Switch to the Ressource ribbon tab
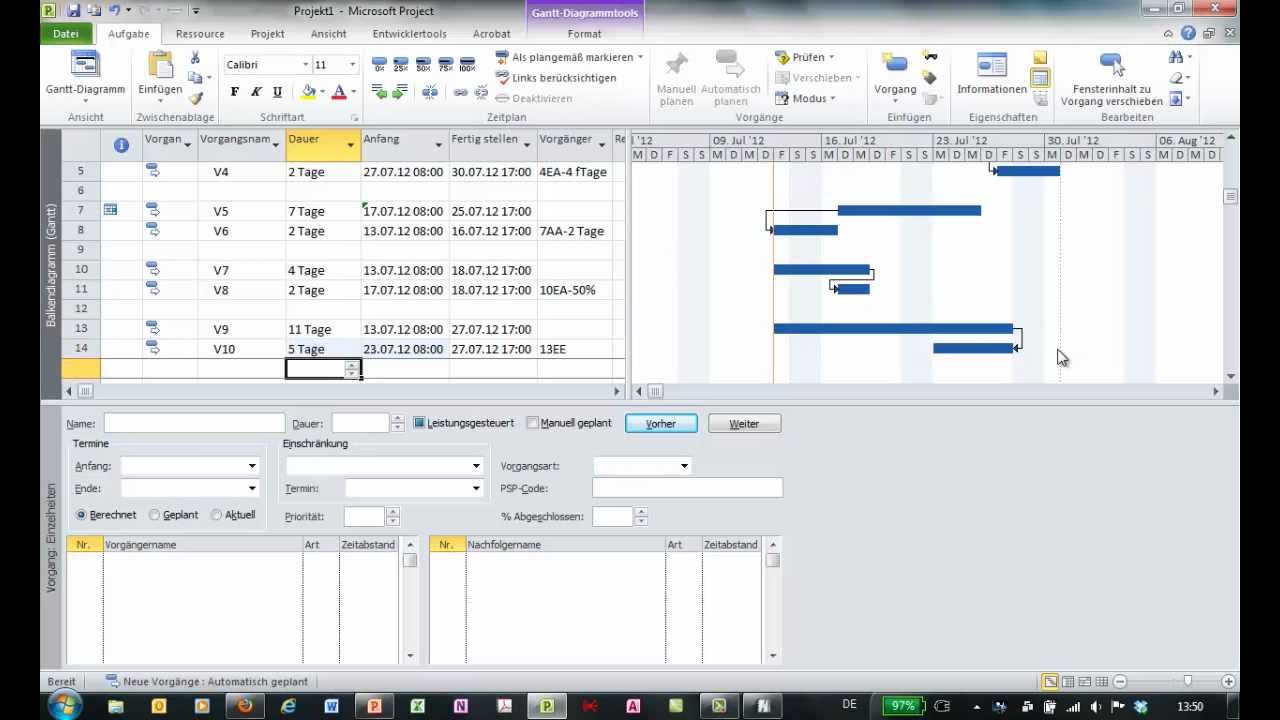The height and width of the screenshot is (720, 1280). (x=200, y=34)
